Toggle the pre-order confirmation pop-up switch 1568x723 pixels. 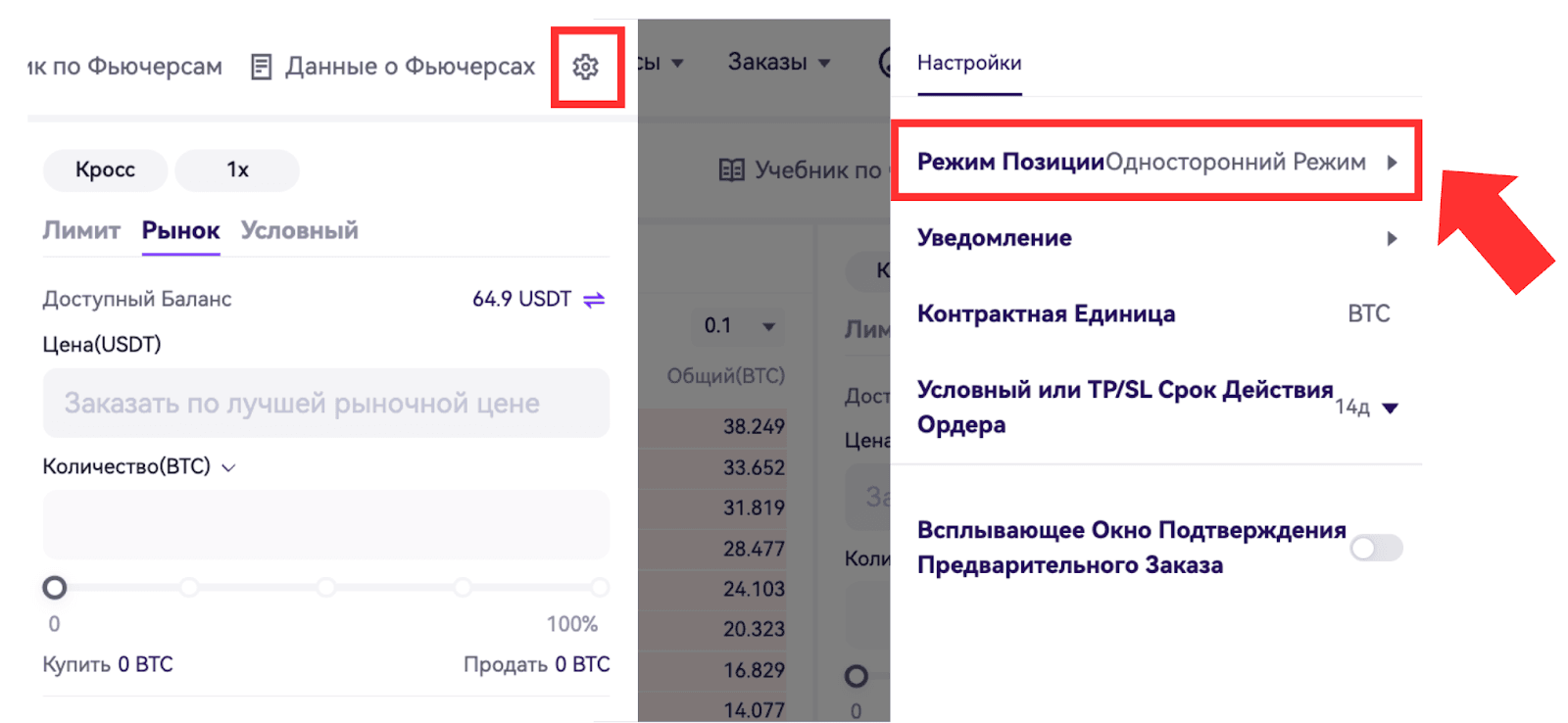coord(1376,548)
